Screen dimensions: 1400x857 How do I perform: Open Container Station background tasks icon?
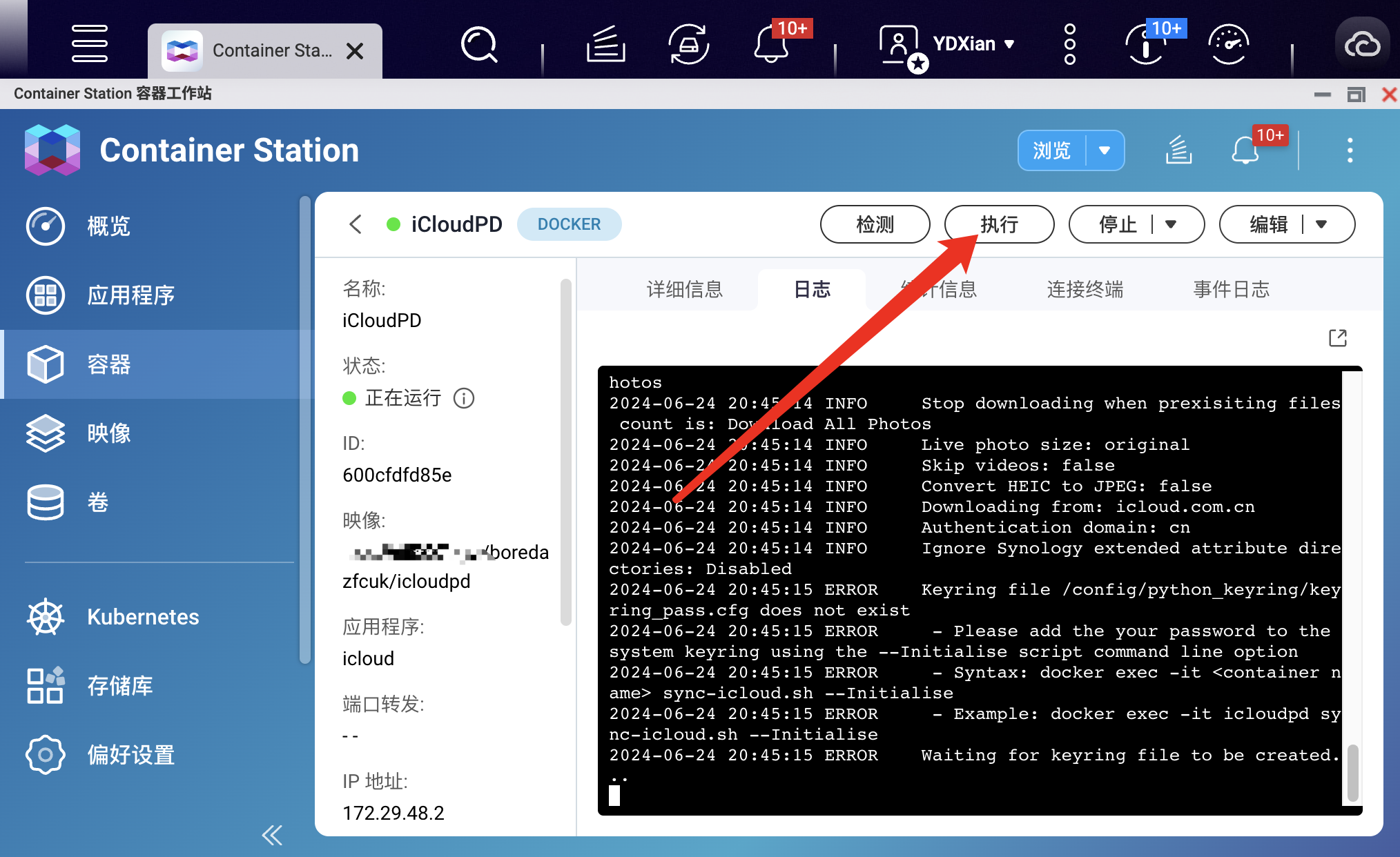tap(1178, 150)
